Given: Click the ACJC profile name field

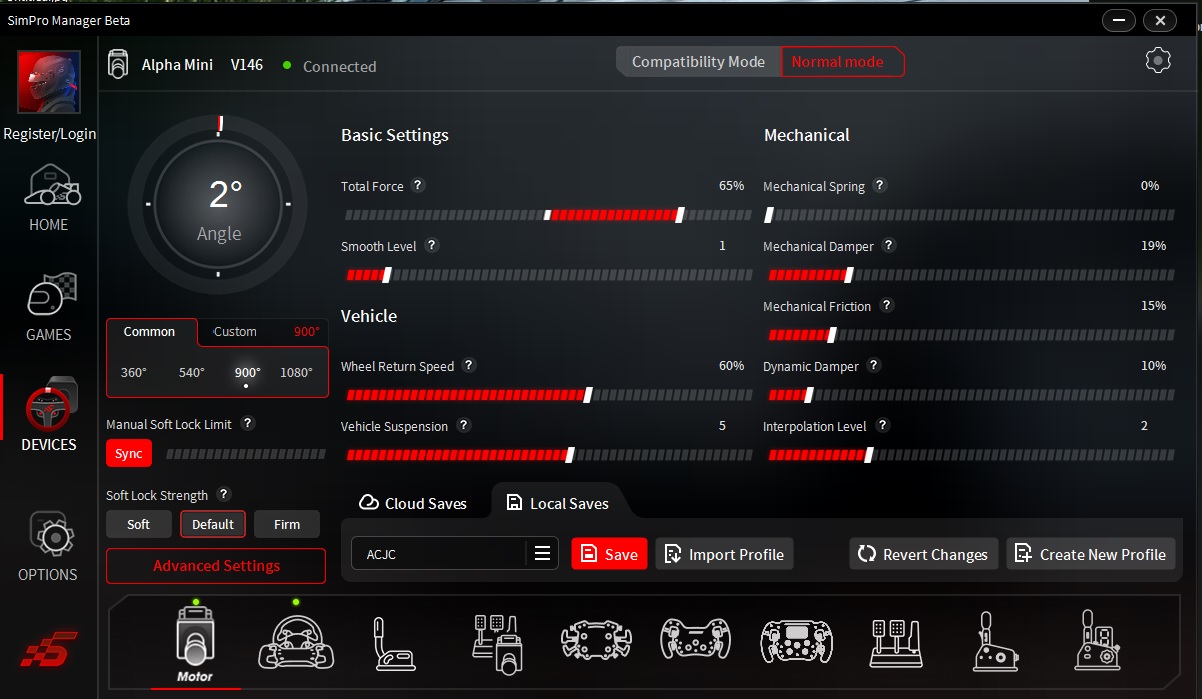Looking at the screenshot, I should click(x=440, y=554).
